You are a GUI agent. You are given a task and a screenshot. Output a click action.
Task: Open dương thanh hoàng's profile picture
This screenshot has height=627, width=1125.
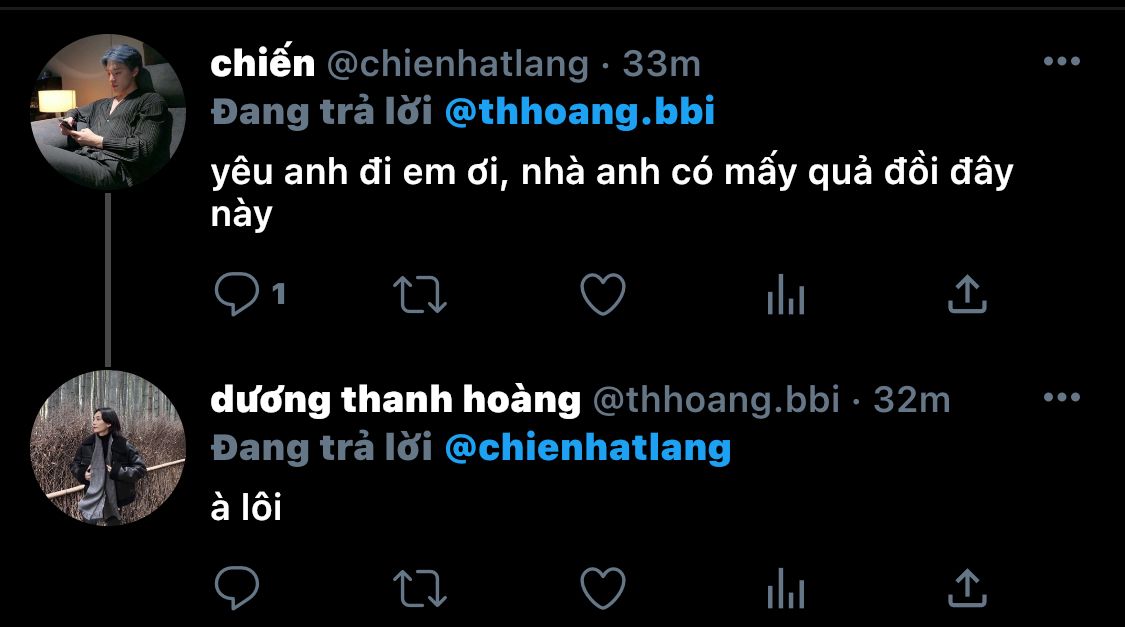pyautogui.click(x=108, y=448)
